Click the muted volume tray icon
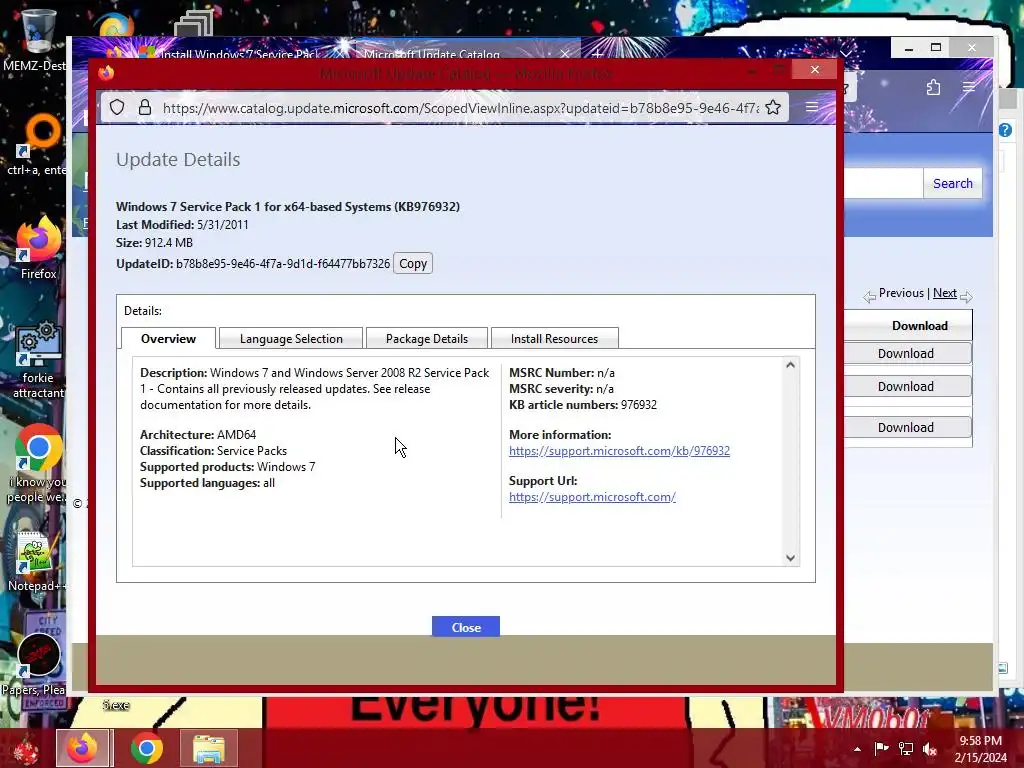This screenshot has height=768, width=1024. click(x=930, y=748)
